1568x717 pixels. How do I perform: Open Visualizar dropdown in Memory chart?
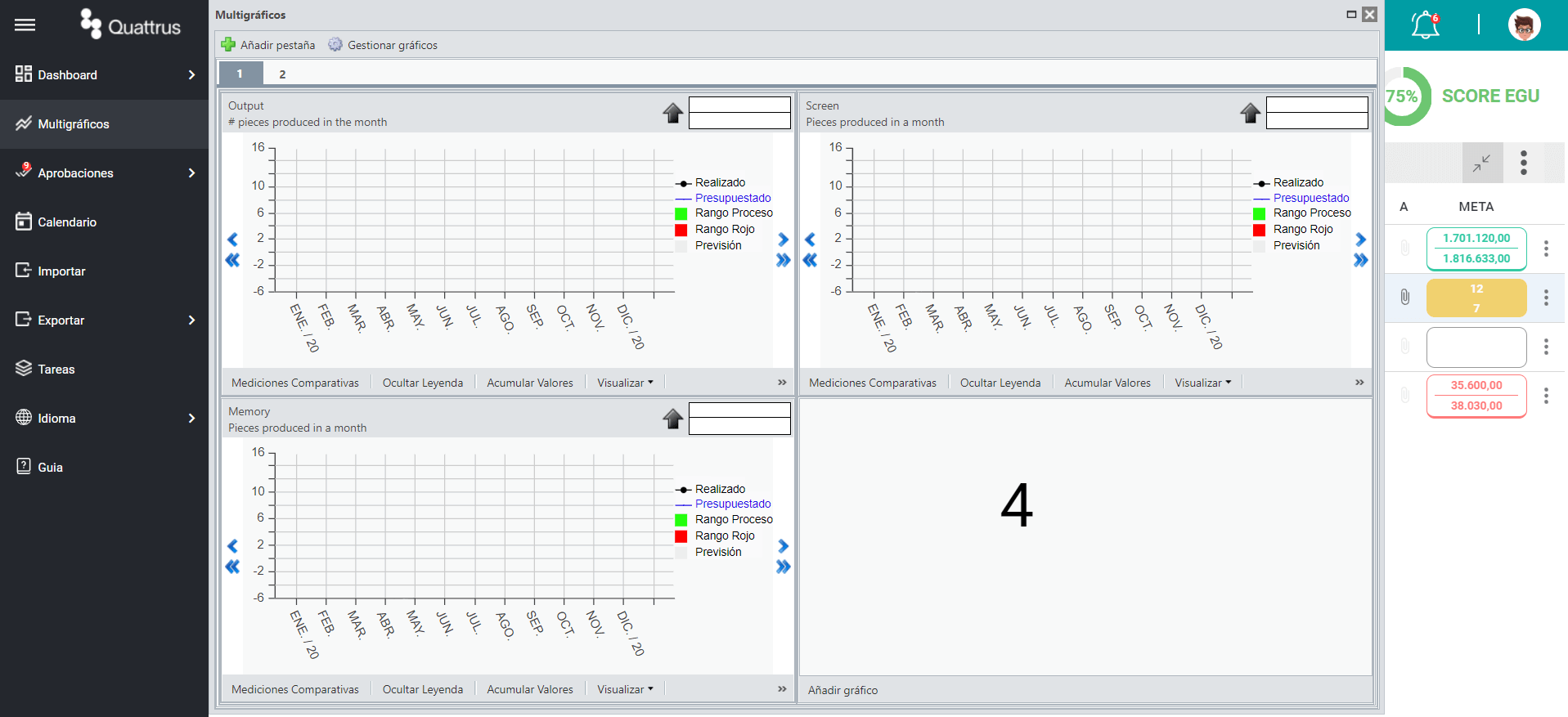point(625,689)
